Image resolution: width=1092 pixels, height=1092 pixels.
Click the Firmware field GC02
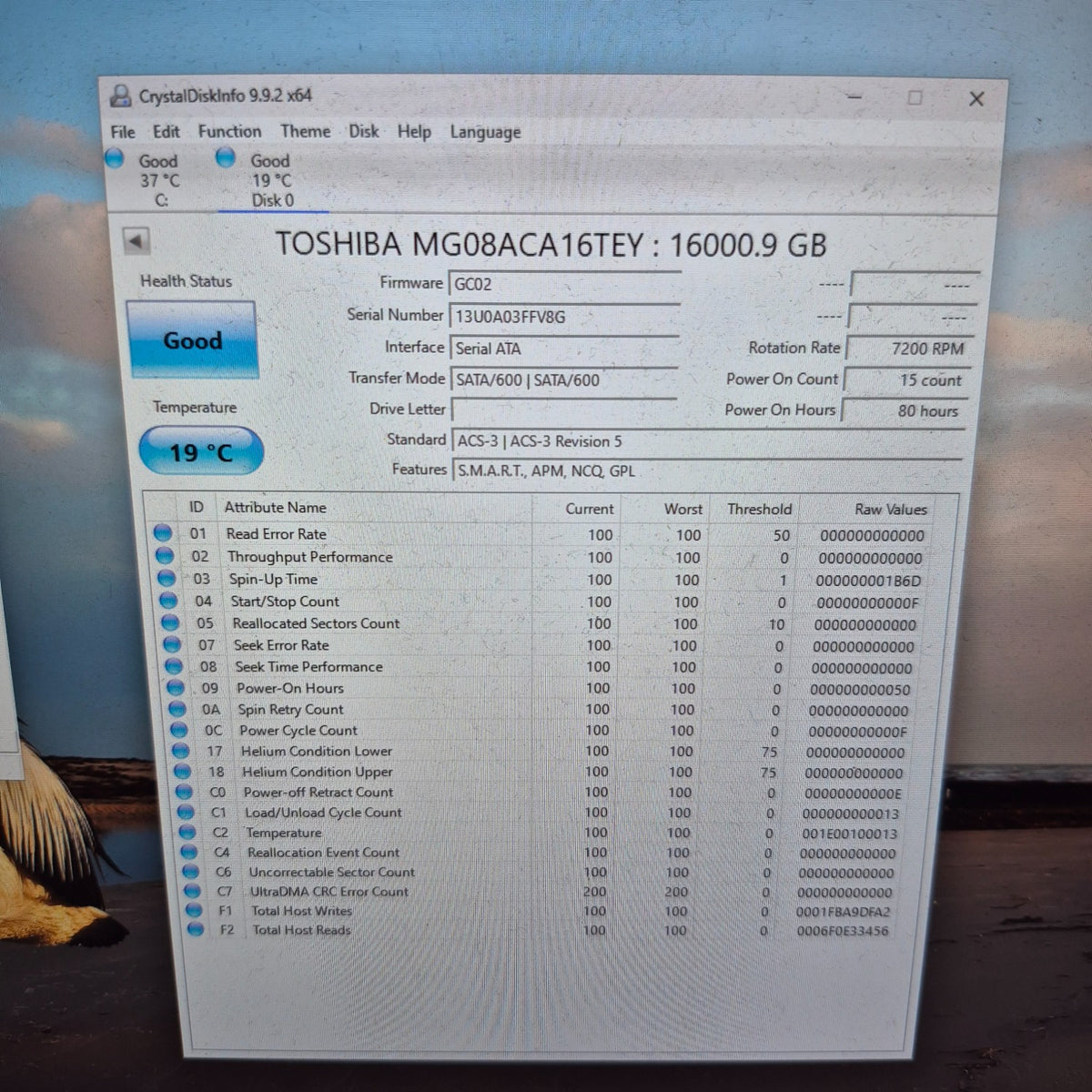pyautogui.click(x=564, y=284)
